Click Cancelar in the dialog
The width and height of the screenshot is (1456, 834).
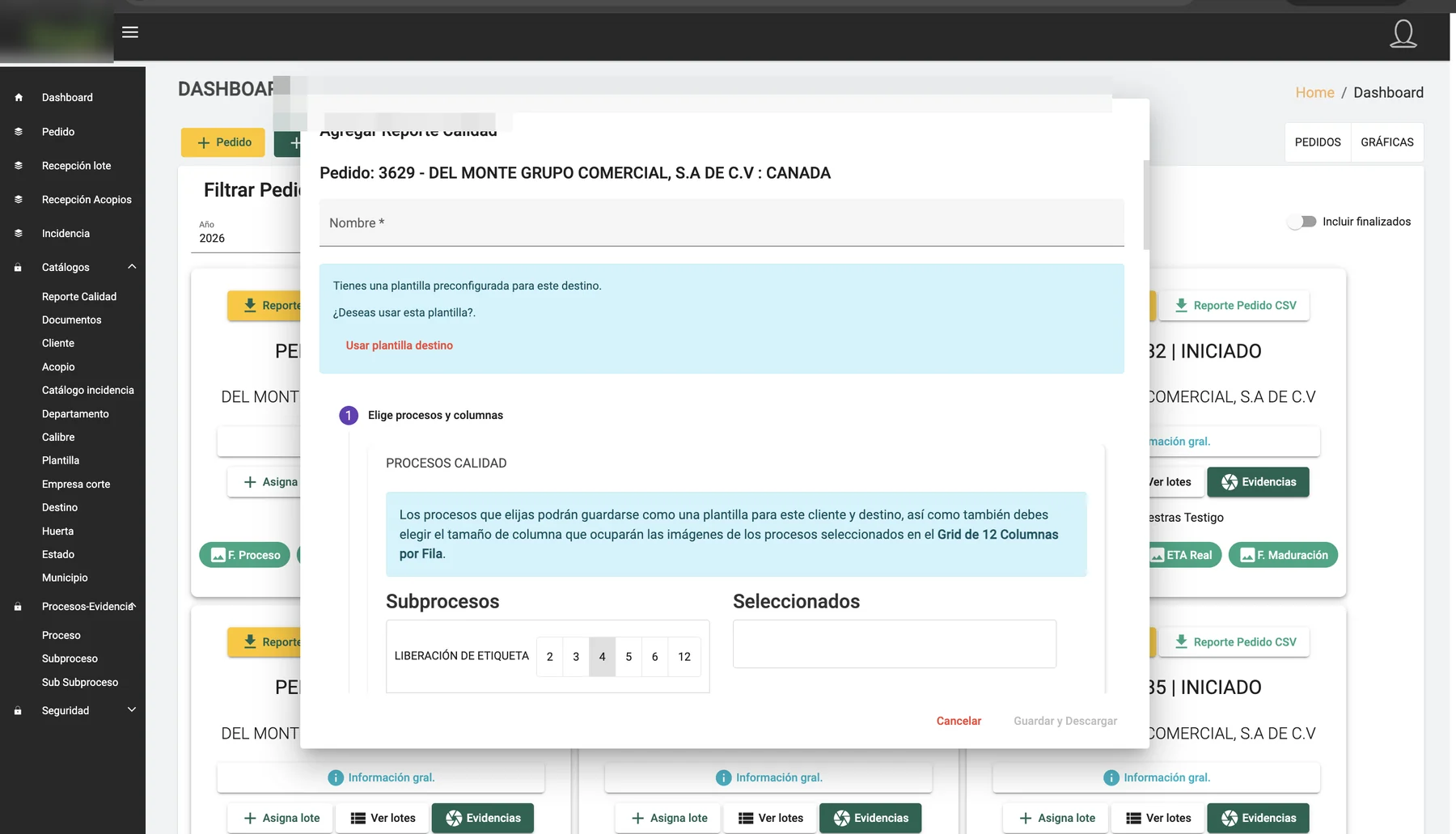959,721
